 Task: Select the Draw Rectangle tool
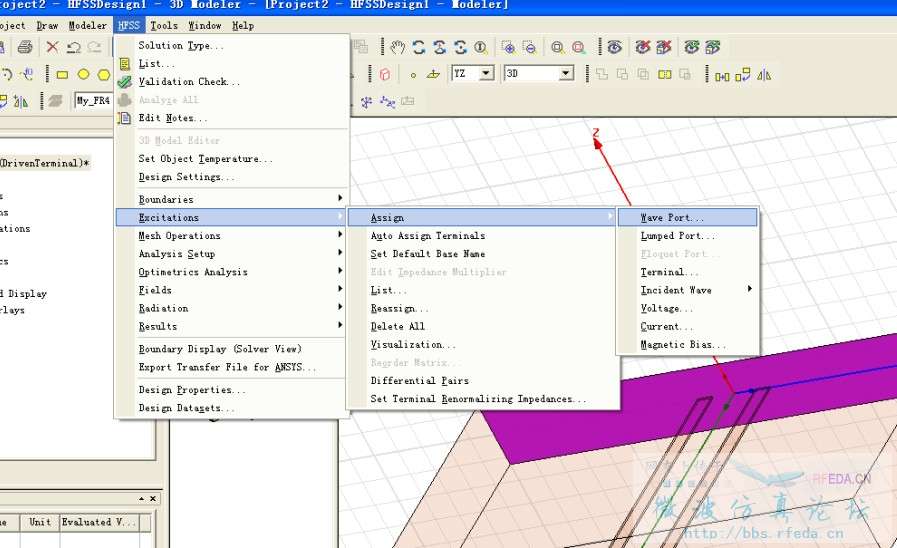coord(62,74)
